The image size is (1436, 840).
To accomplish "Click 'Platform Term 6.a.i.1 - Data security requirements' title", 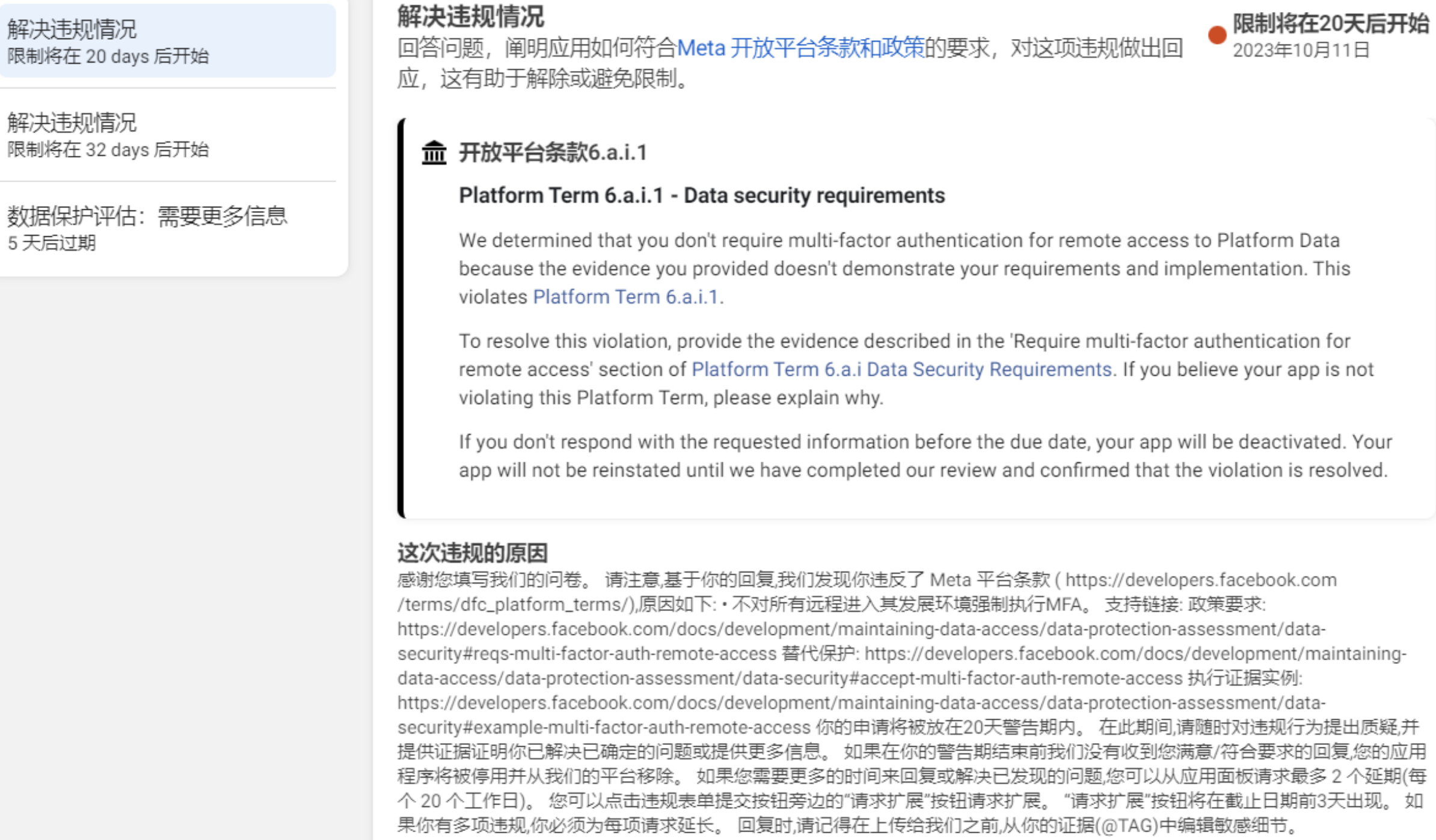I will 702,195.
